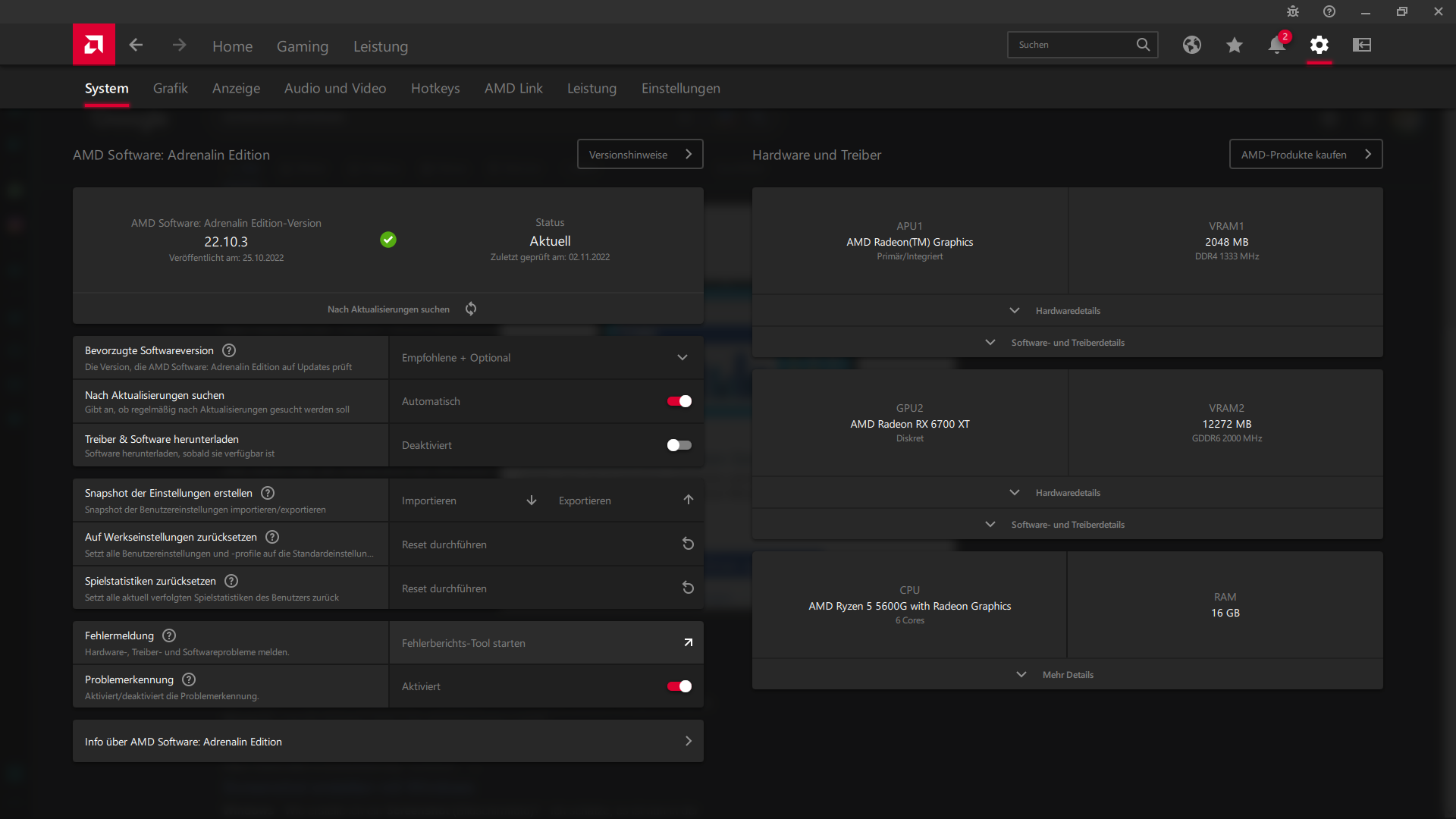Turn off Problemerkennung toggle
Viewport: 1456px width, 819px height.
679,686
